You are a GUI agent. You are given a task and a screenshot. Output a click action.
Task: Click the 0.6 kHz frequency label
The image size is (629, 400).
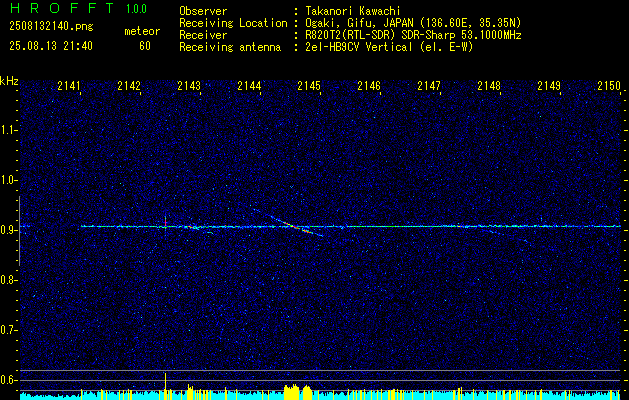pos(8,380)
